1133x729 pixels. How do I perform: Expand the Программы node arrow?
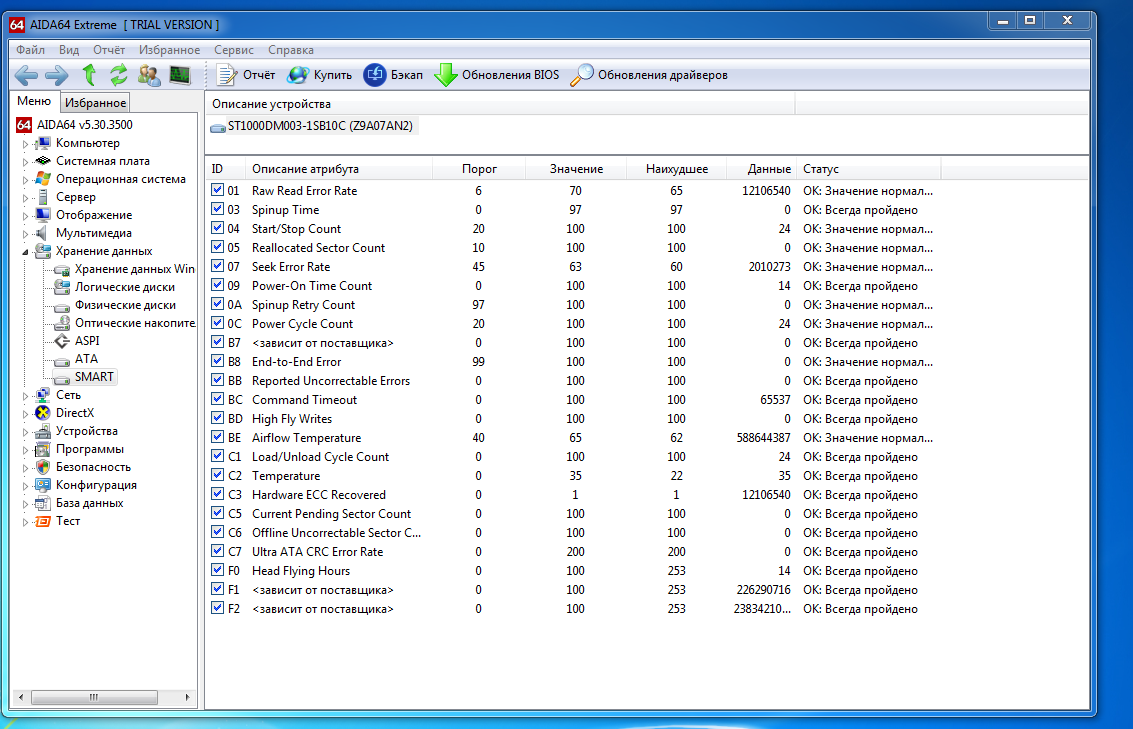coord(25,450)
